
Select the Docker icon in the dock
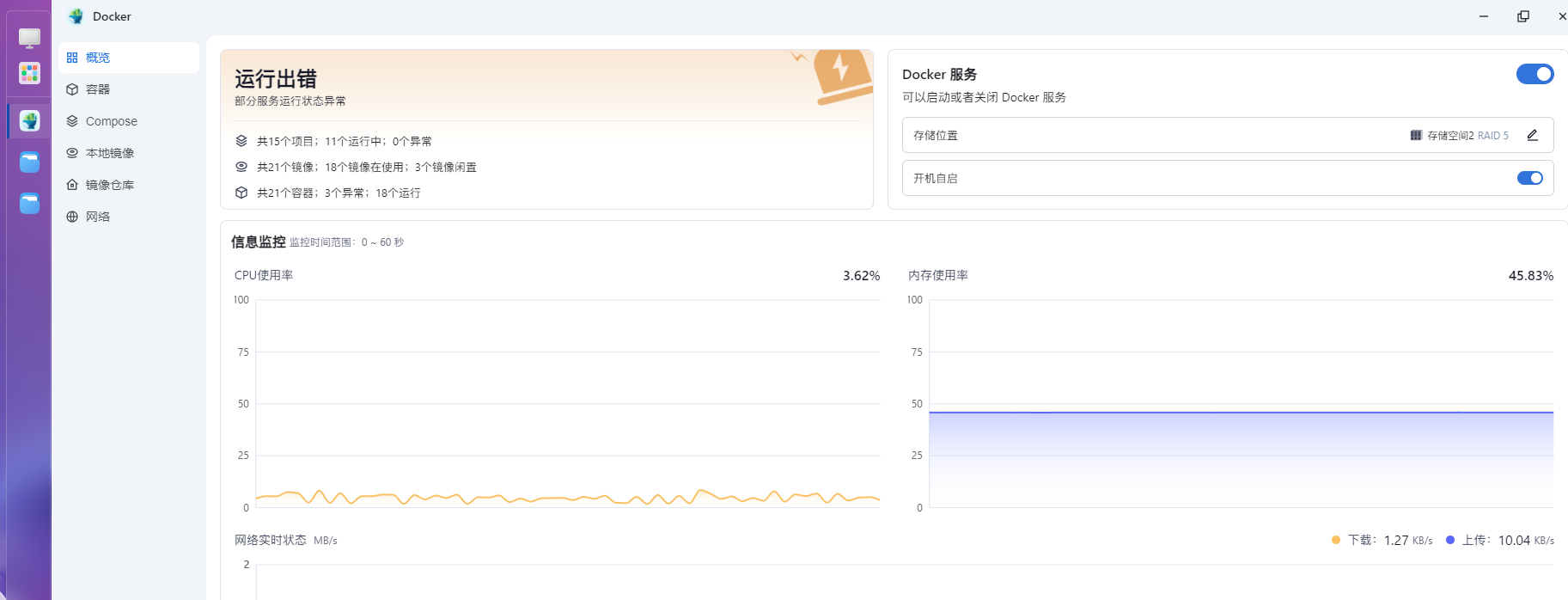point(30,121)
